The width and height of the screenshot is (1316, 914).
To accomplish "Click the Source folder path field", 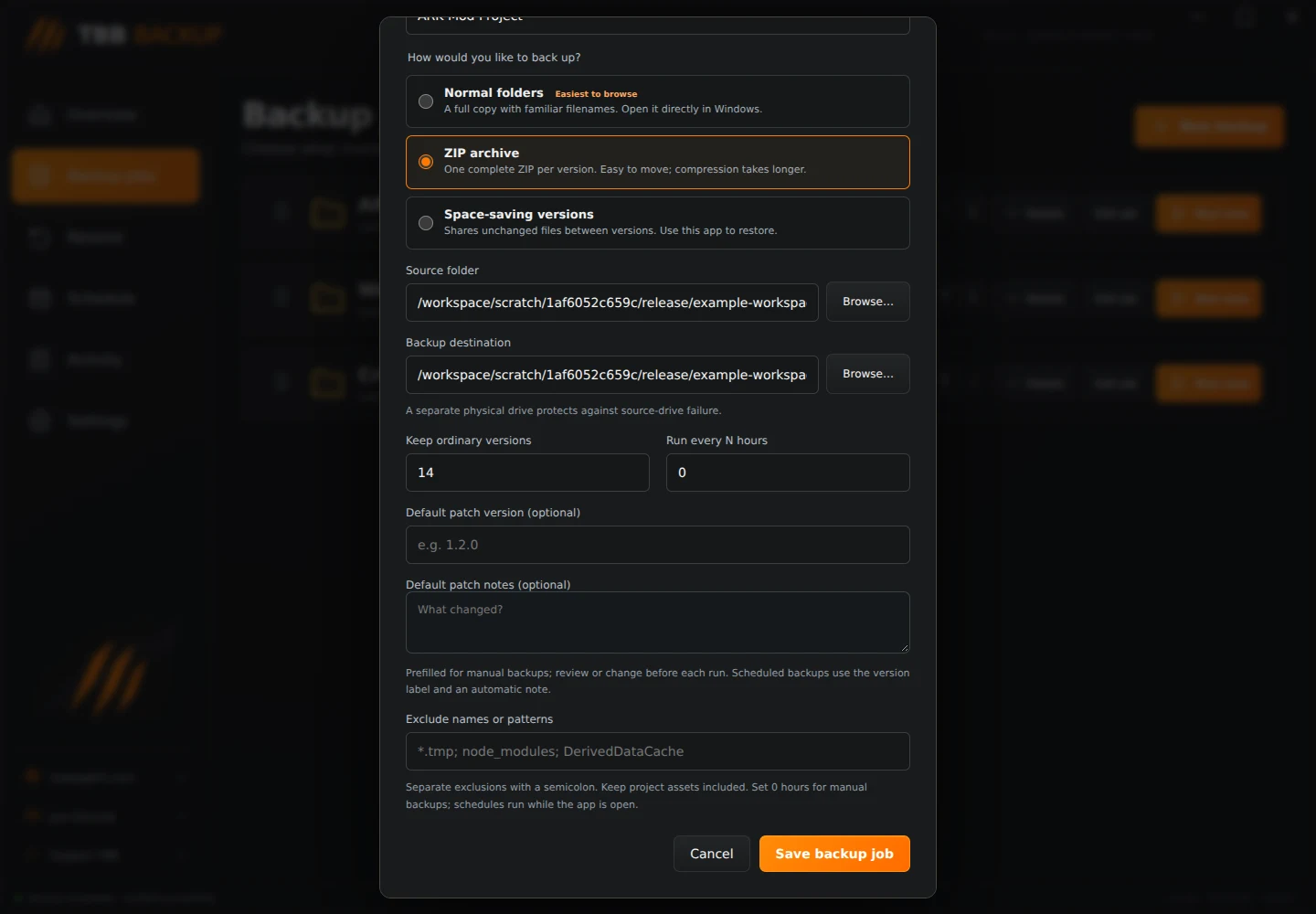I will pyautogui.click(x=612, y=303).
